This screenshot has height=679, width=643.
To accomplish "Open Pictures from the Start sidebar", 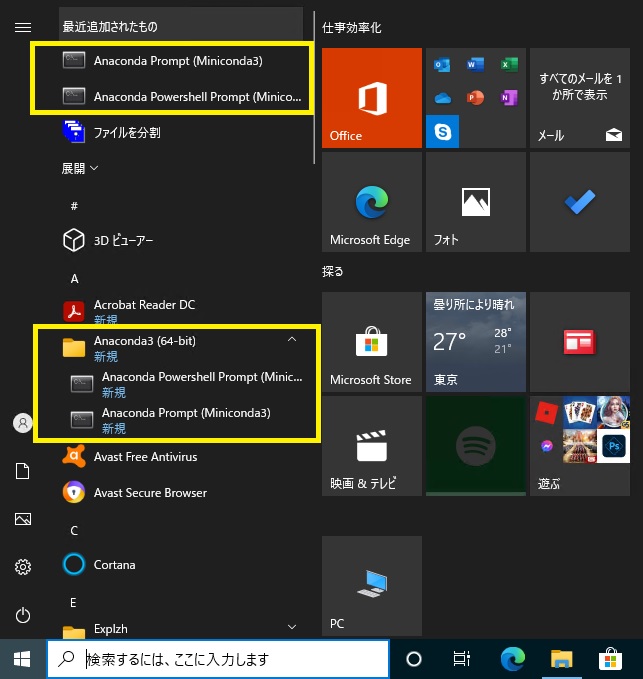I will click(23, 519).
